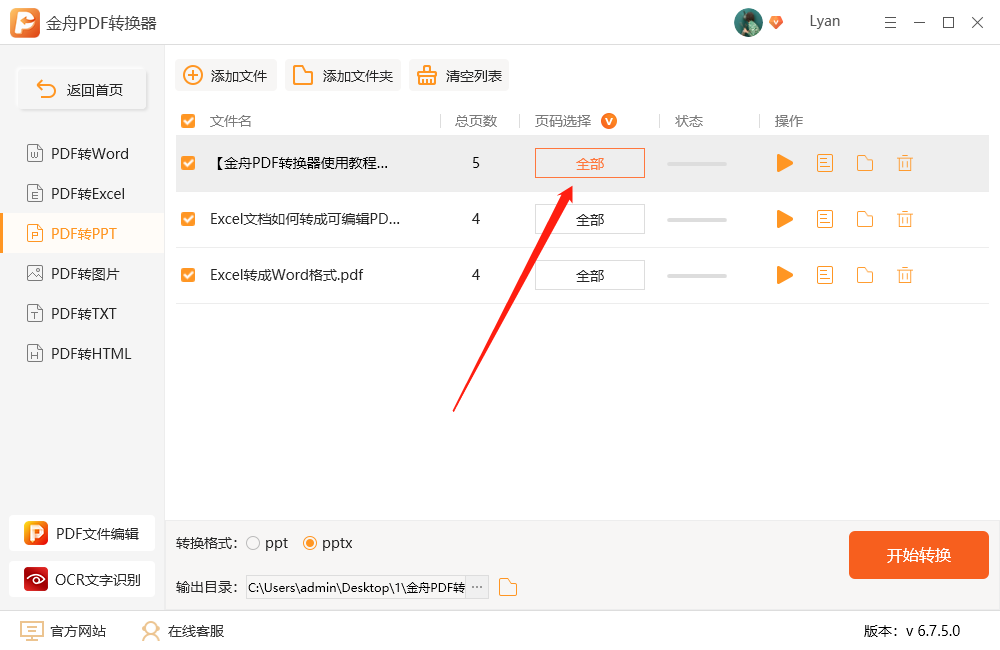Click progress bar of Excel转成Word格式.pdf row
The width and height of the screenshot is (1000, 650).
(x=696, y=276)
